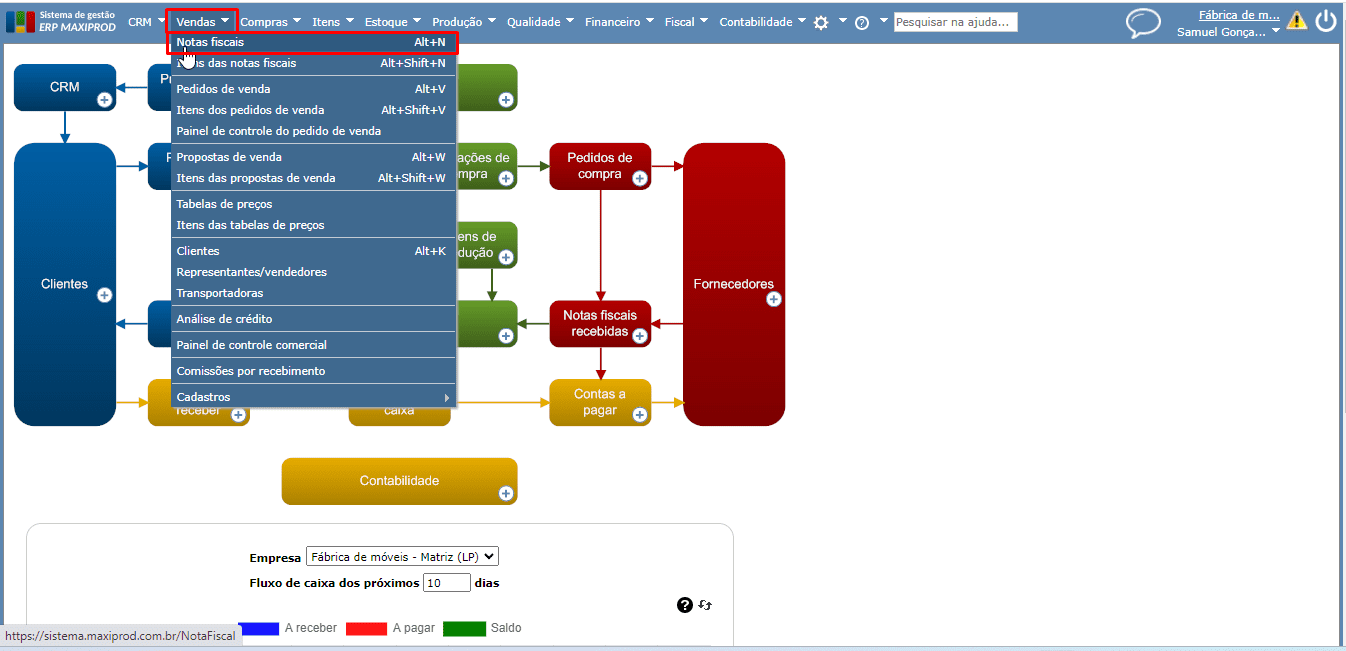
Task: Click the help question mark in top bar
Action: tap(862, 22)
